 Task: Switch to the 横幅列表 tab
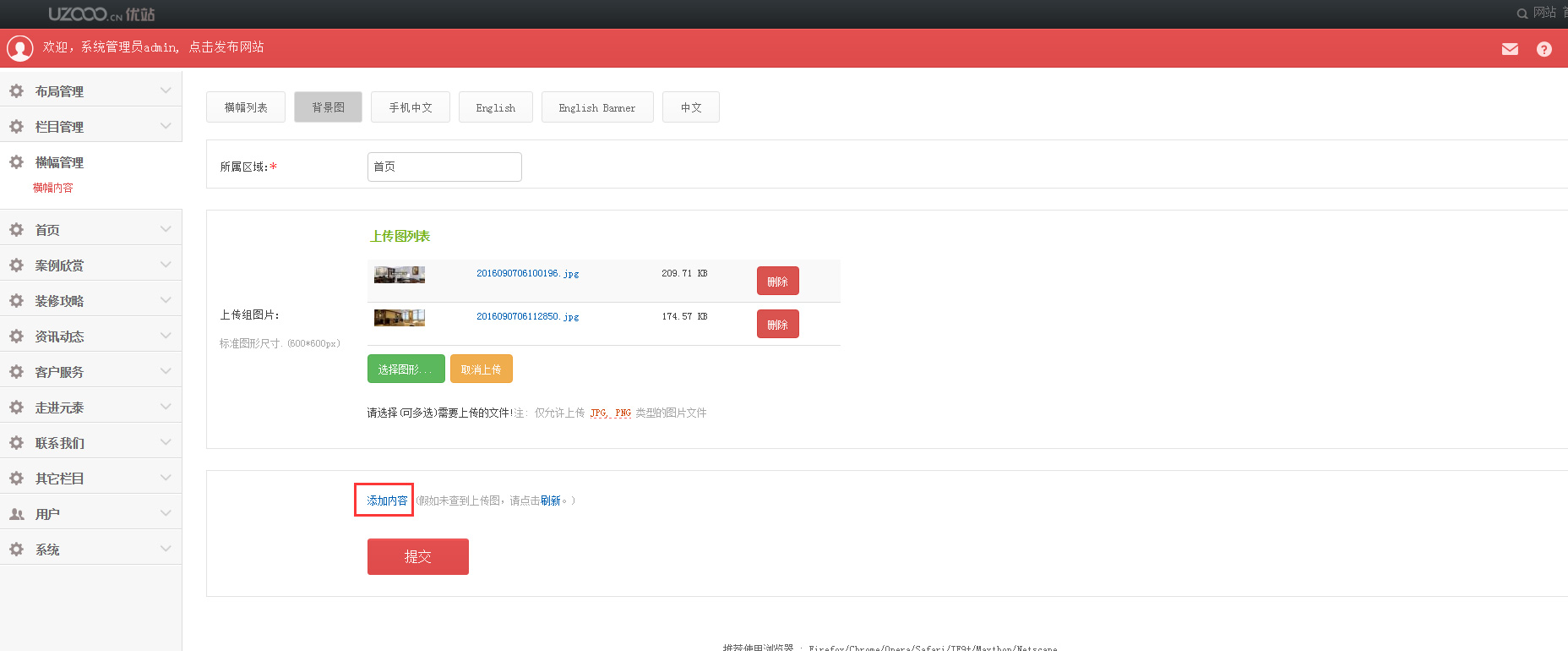(246, 107)
